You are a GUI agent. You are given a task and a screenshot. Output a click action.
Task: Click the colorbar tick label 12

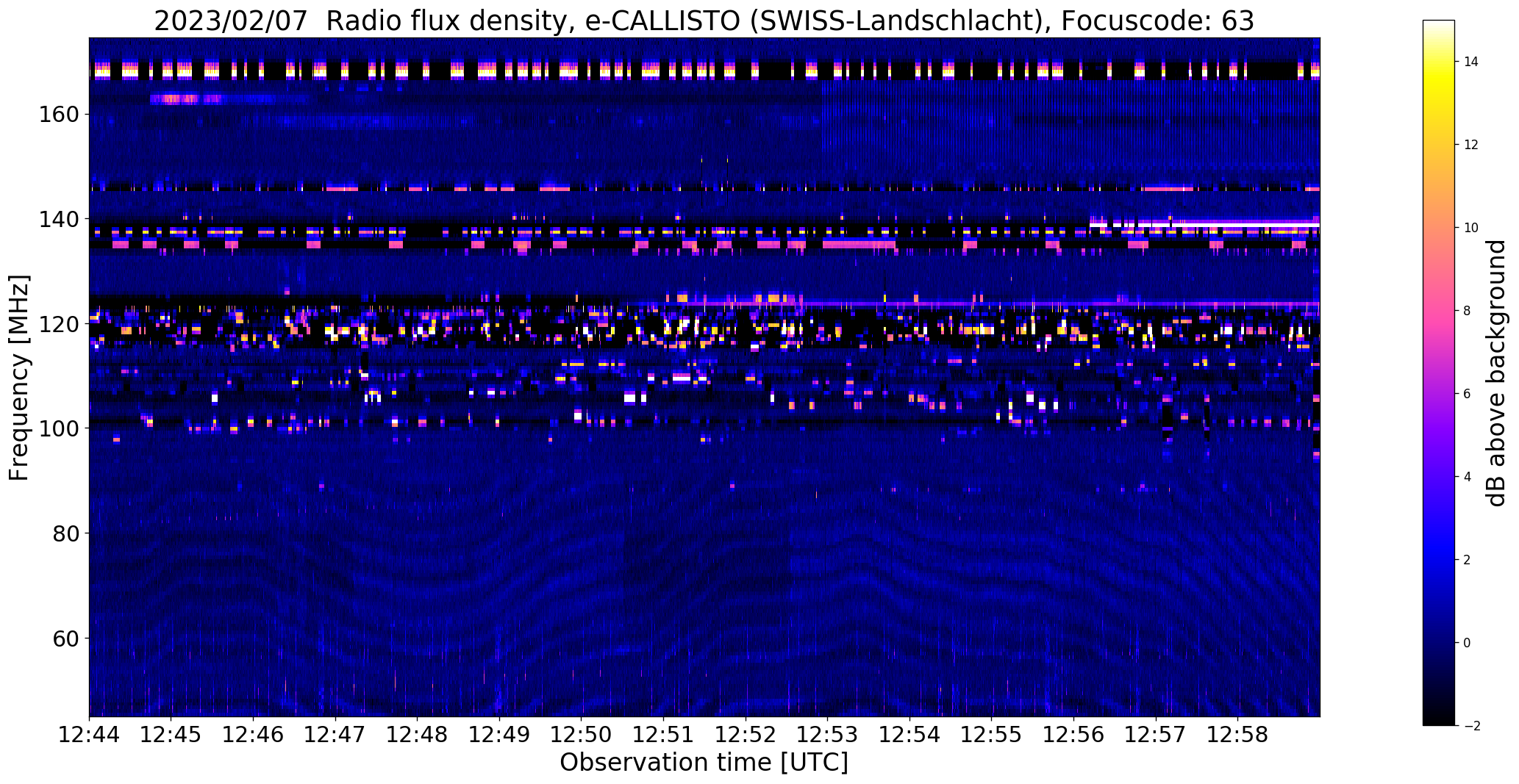(1471, 145)
